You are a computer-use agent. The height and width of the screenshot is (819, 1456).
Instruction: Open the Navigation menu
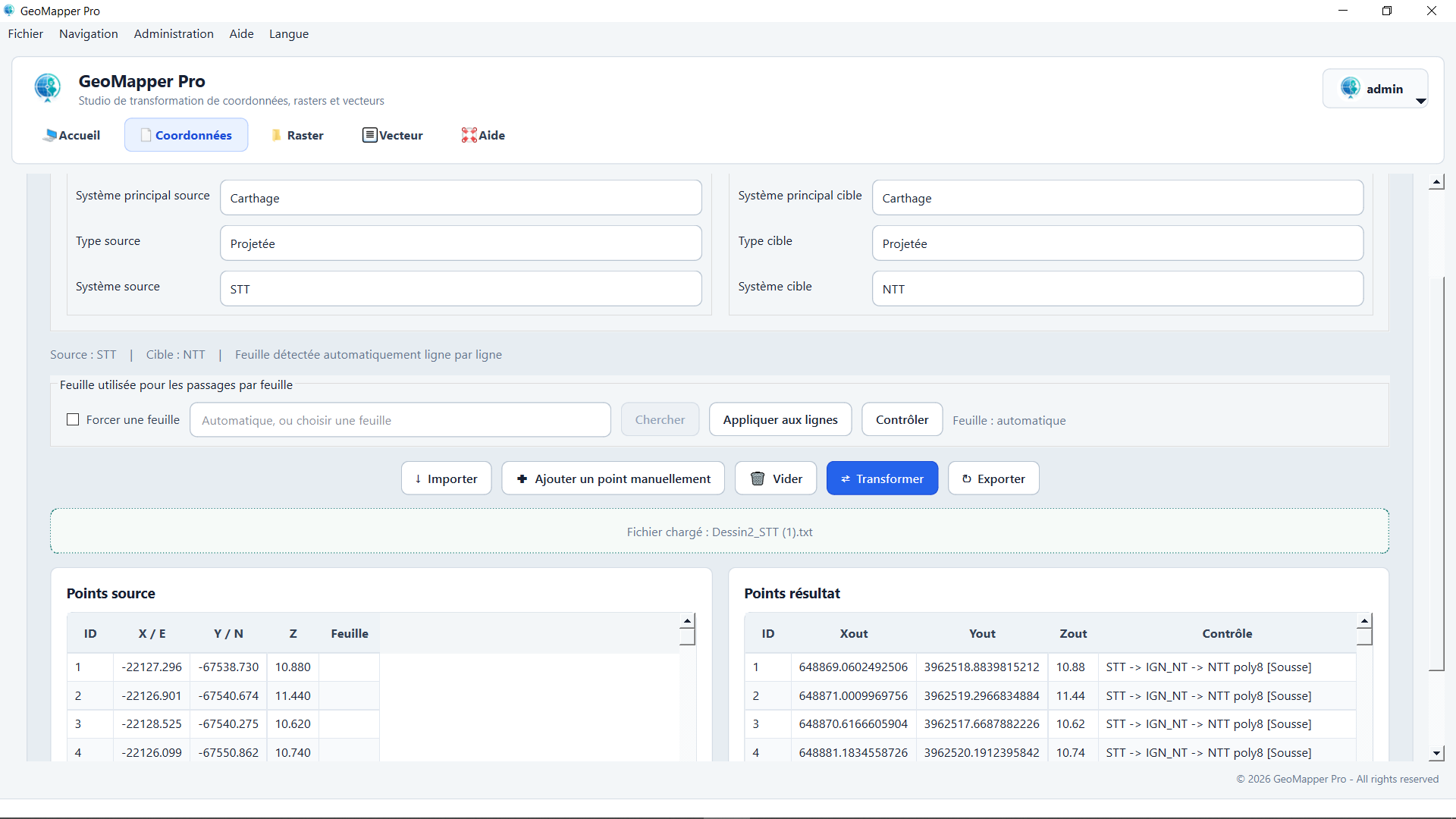coord(89,34)
